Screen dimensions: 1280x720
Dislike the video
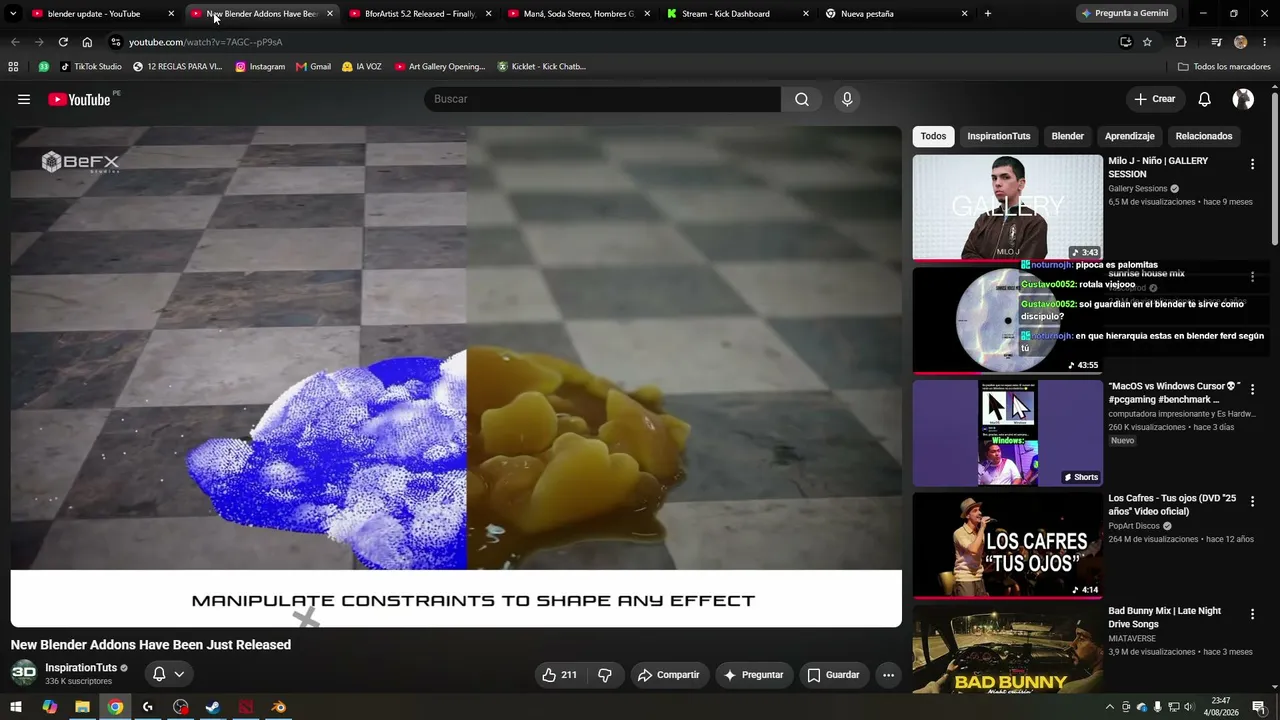click(604, 675)
